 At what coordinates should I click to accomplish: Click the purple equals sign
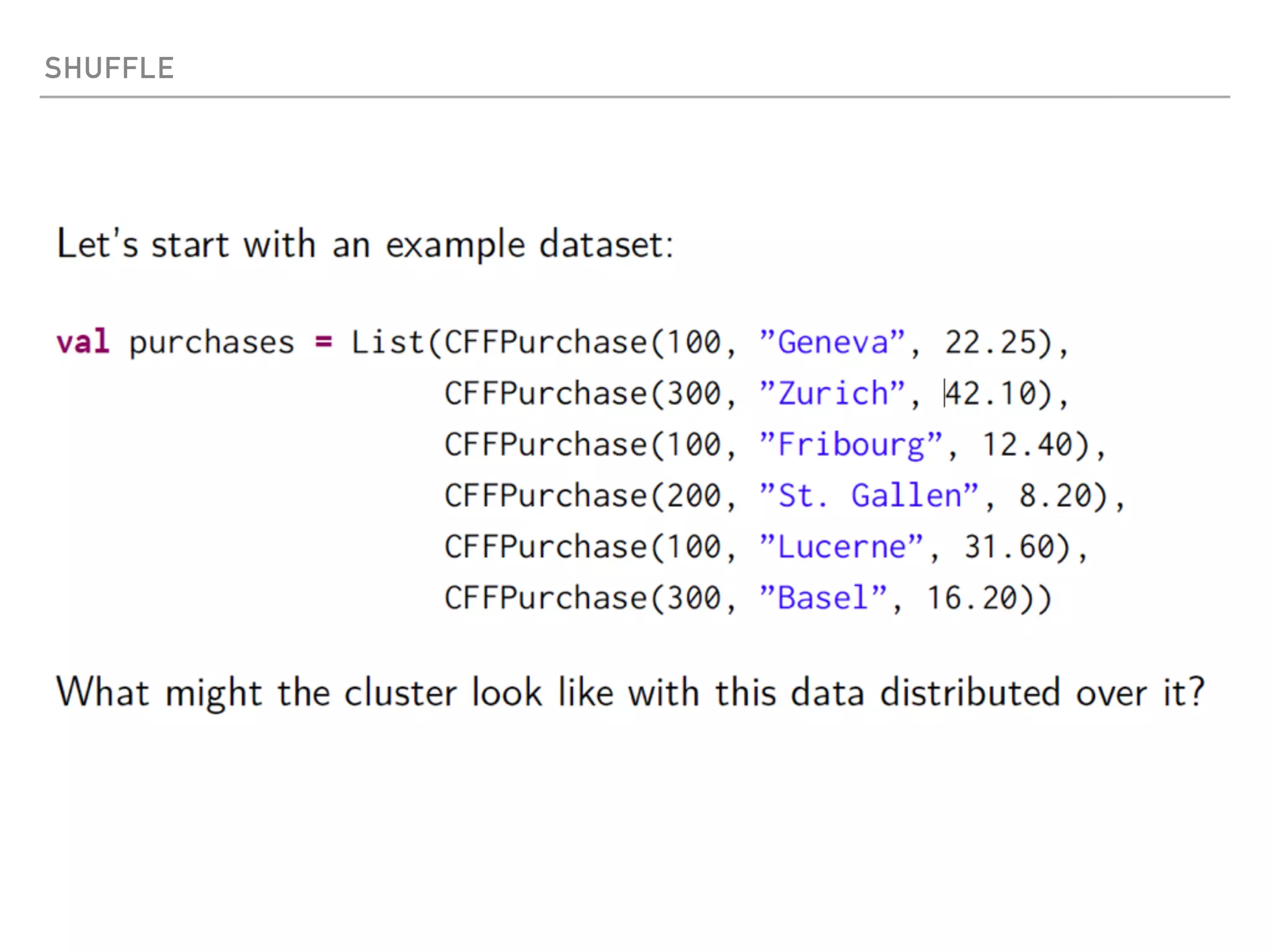(x=323, y=342)
